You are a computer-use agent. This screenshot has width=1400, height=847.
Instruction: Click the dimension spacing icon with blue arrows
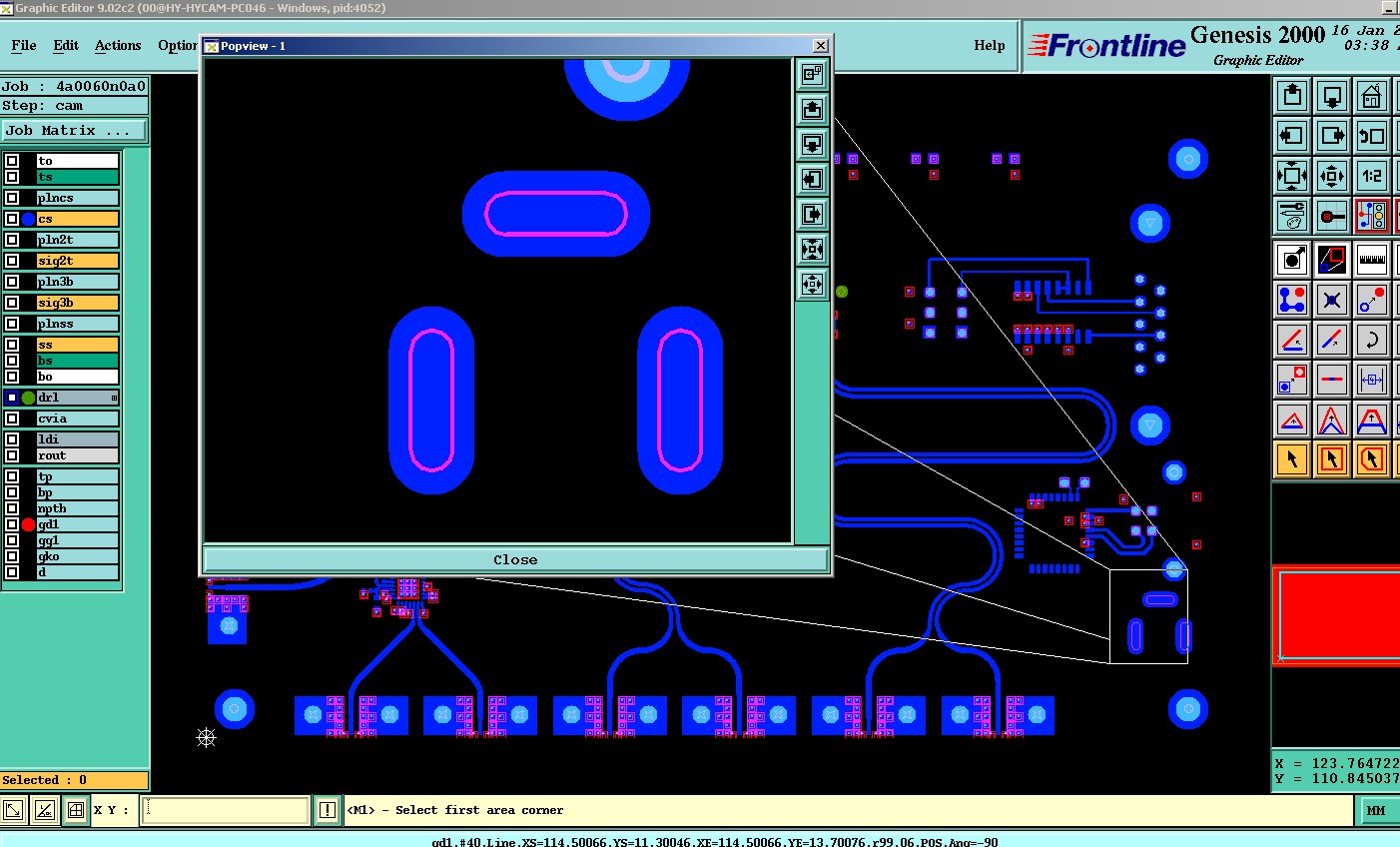pos(1372,380)
